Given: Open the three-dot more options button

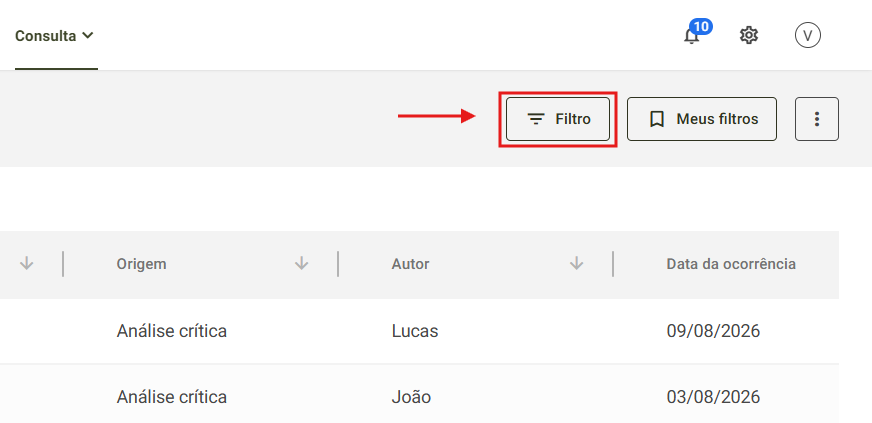Looking at the screenshot, I should 816,119.
